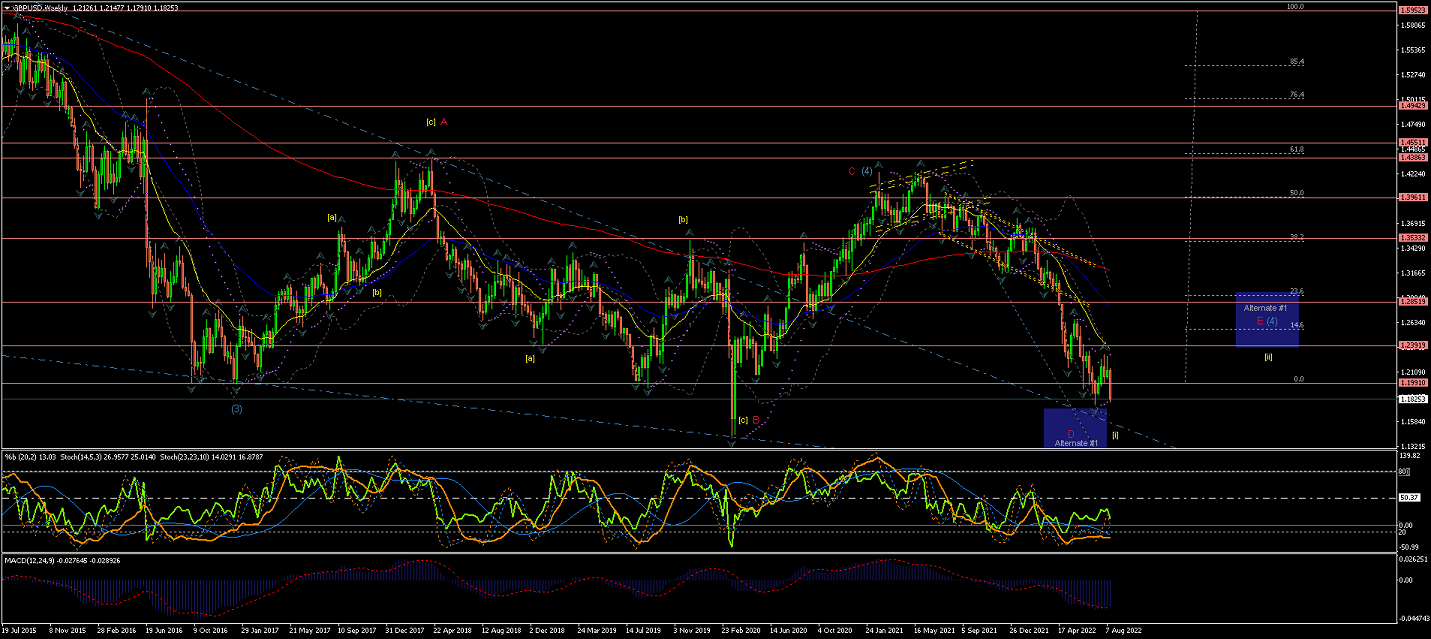
Task: Click the lower Alternate #1 text
Action: coord(1077,443)
